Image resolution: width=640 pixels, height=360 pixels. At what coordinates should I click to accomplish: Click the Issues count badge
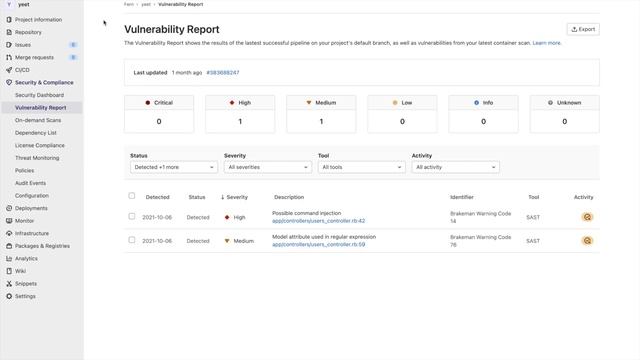[x=73, y=45]
